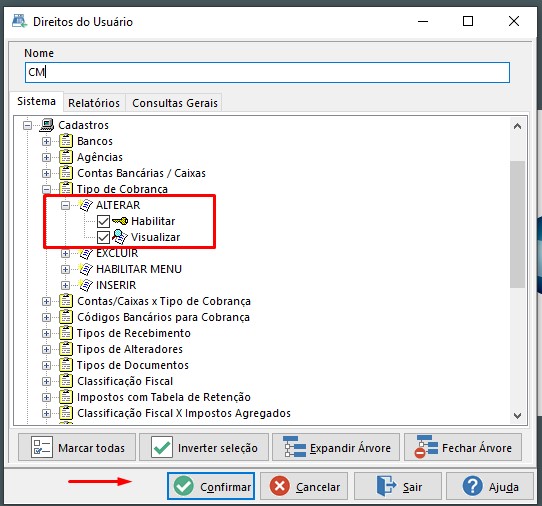Click the Visualizar magnifier icon
The image size is (542, 506).
pyautogui.click(x=120, y=237)
